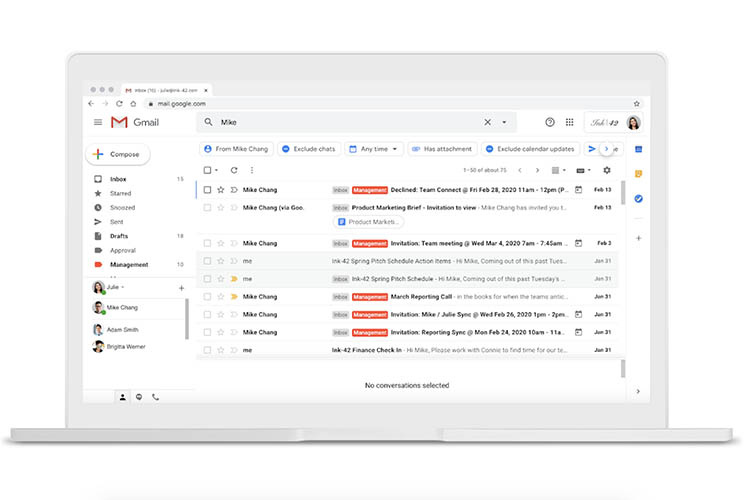Tick the checkbox for March Reporting Call email
Viewport: 750px width, 500px height.
[x=208, y=296]
